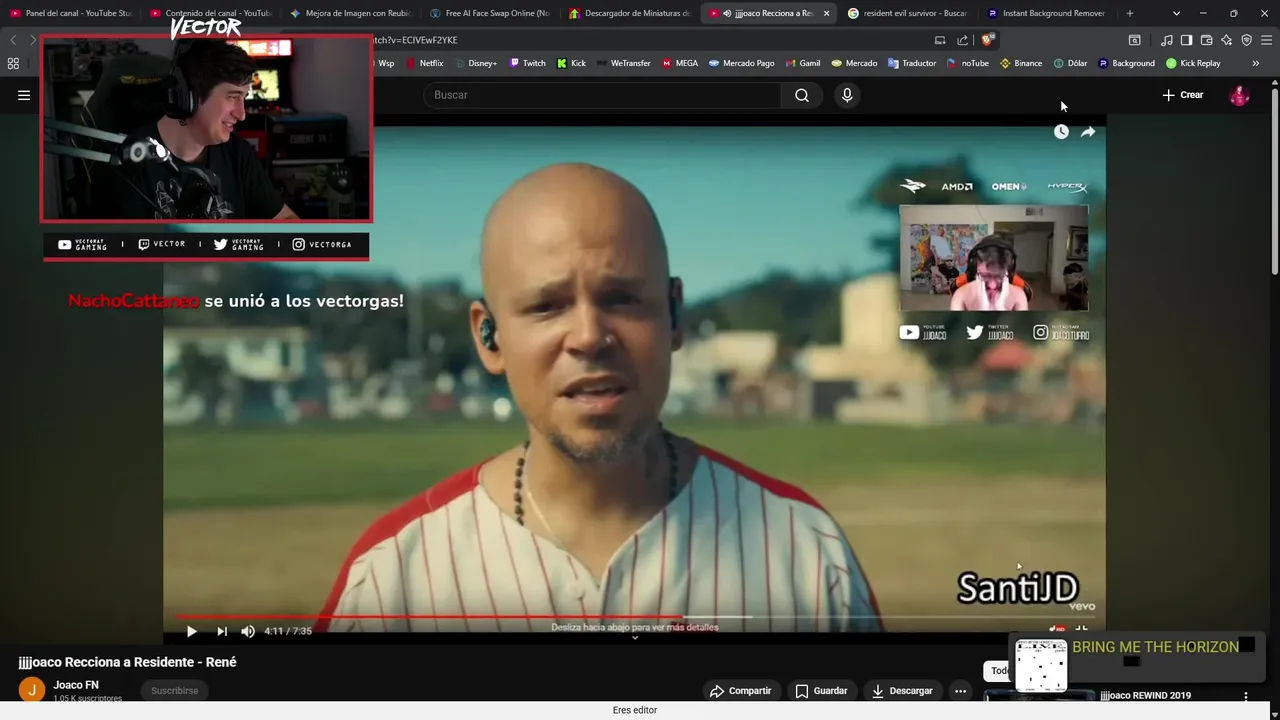Screen dimensions: 1280x720
Task: Open the Gamil bookmark
Action: click(802, 63)
